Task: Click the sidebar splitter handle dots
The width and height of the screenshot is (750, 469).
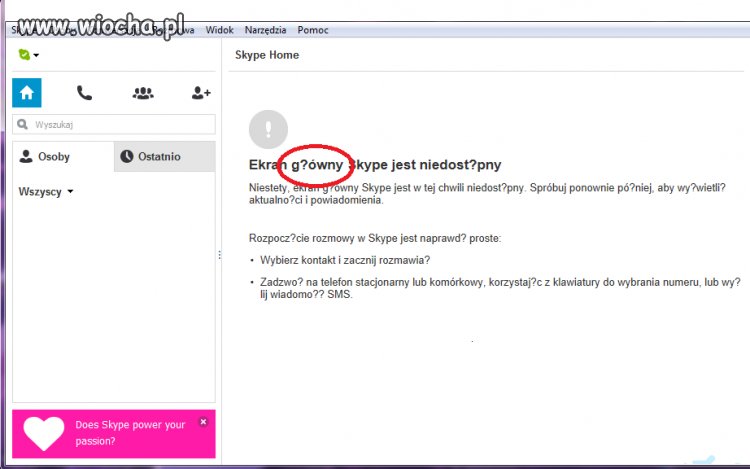Action: point(220,255)
